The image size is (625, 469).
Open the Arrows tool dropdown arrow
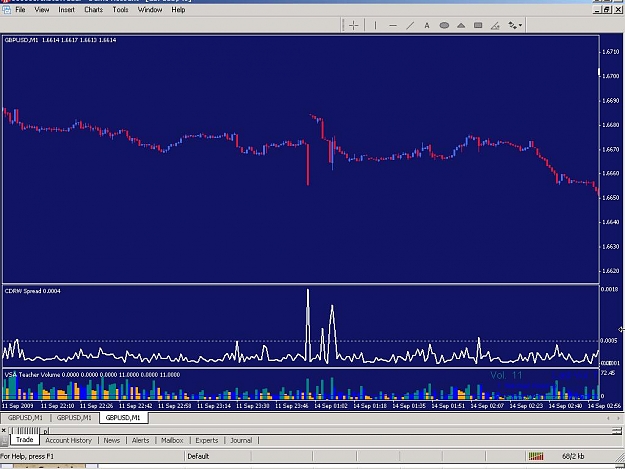tap(521, 26)
